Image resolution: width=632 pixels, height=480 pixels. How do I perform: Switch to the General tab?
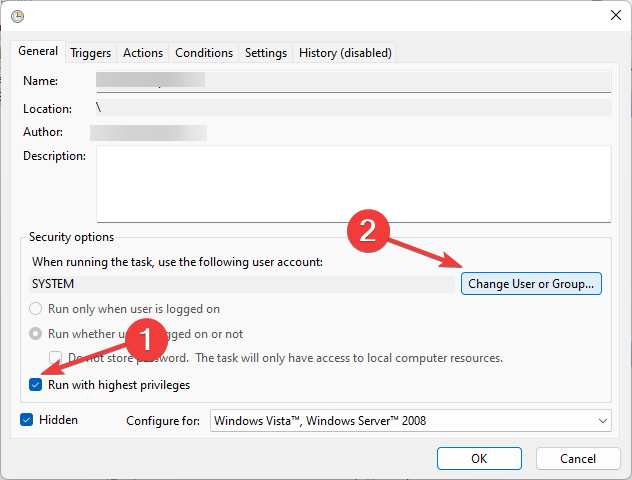[x=38, y=51]
